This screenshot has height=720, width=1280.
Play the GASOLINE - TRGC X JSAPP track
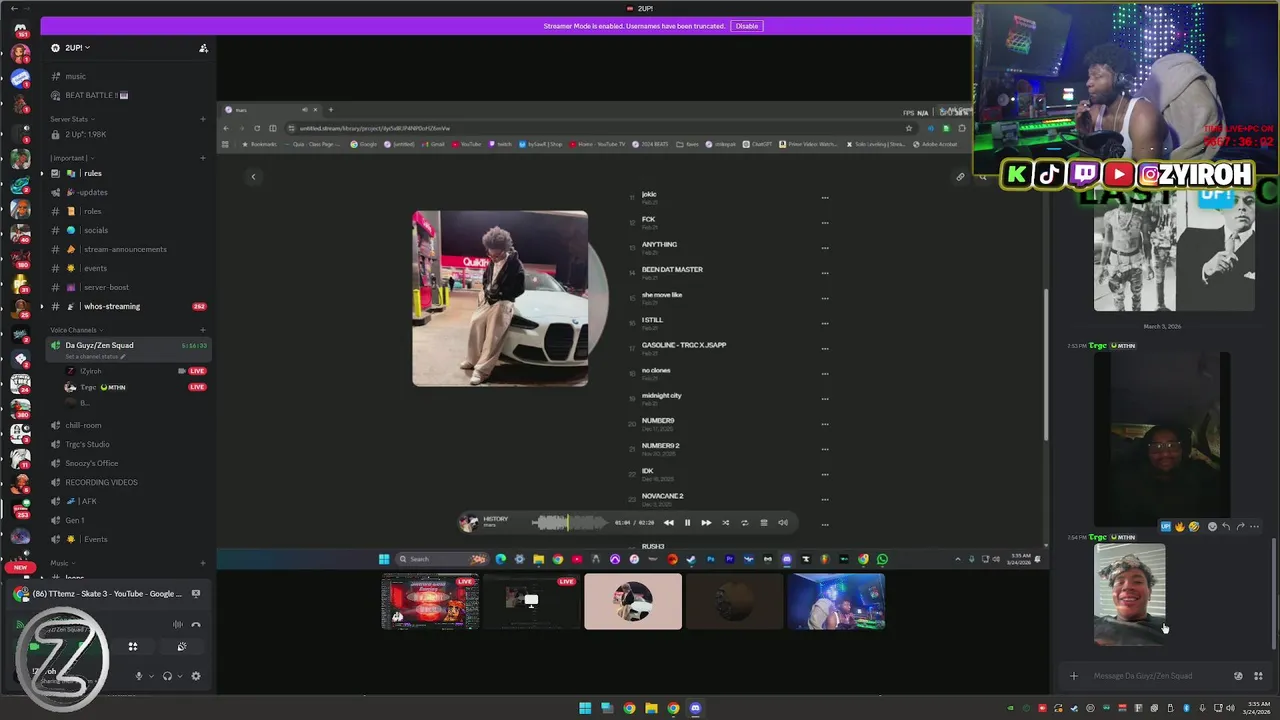pyautogui.click(x=684, y=345)
